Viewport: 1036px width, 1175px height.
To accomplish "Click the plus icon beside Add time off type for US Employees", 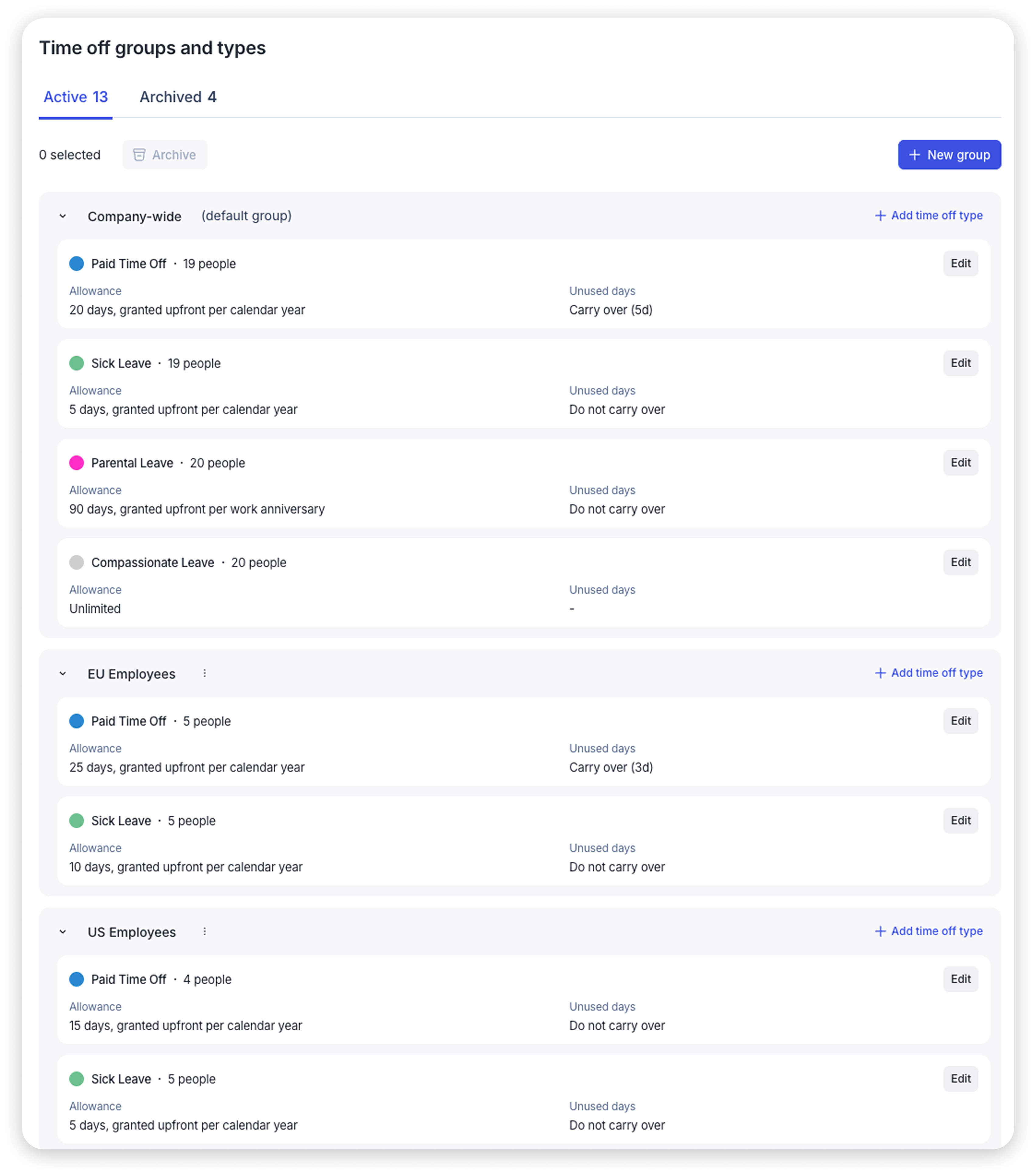I will click(x=879, y=931).
